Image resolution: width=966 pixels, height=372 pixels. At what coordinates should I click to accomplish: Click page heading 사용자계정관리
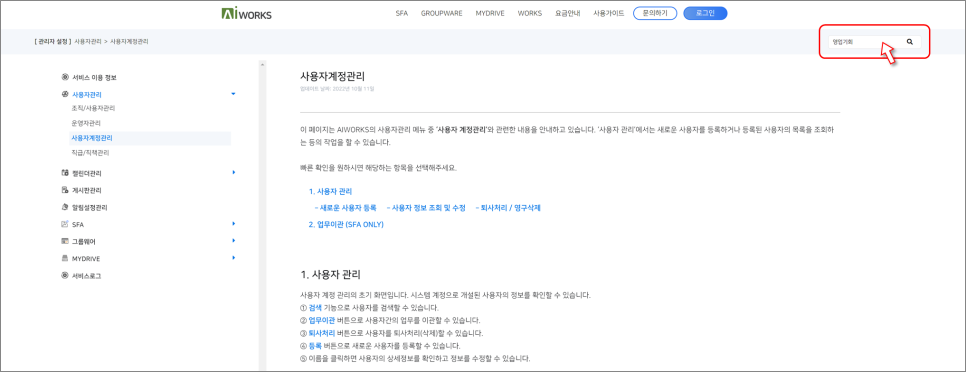pyautogui.click(x=332, y=76)
